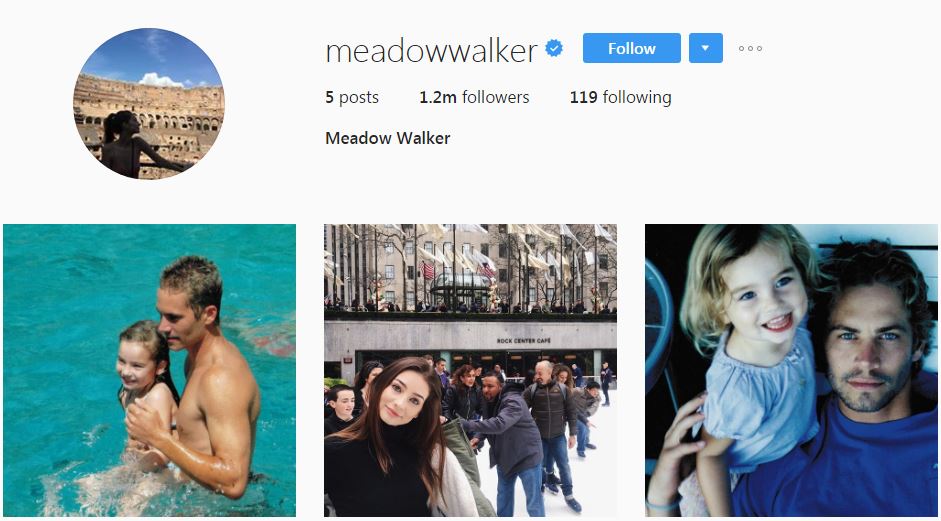Click the blue Follow button
Image resolution: width=941 pixels, height=521 pixels.
pyautogui.click(x=631, y=48)
